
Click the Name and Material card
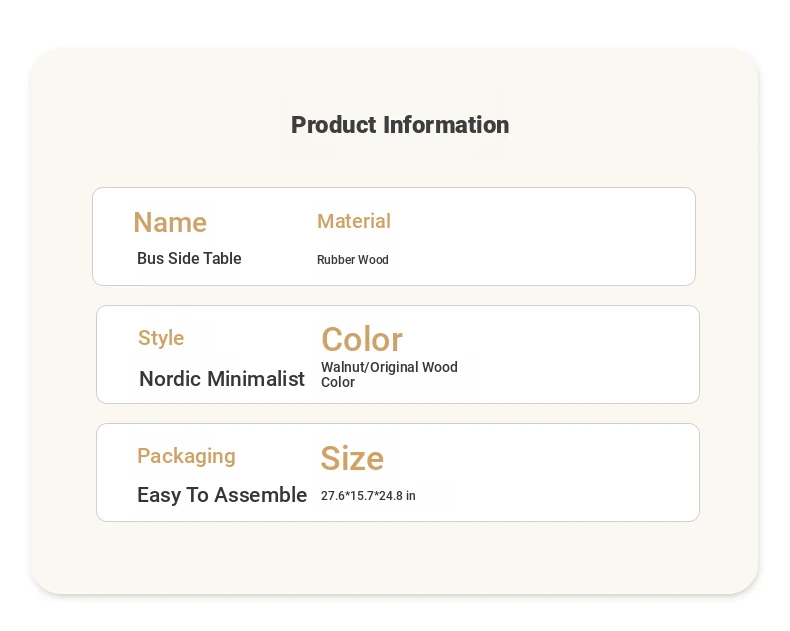click(394, 236)
